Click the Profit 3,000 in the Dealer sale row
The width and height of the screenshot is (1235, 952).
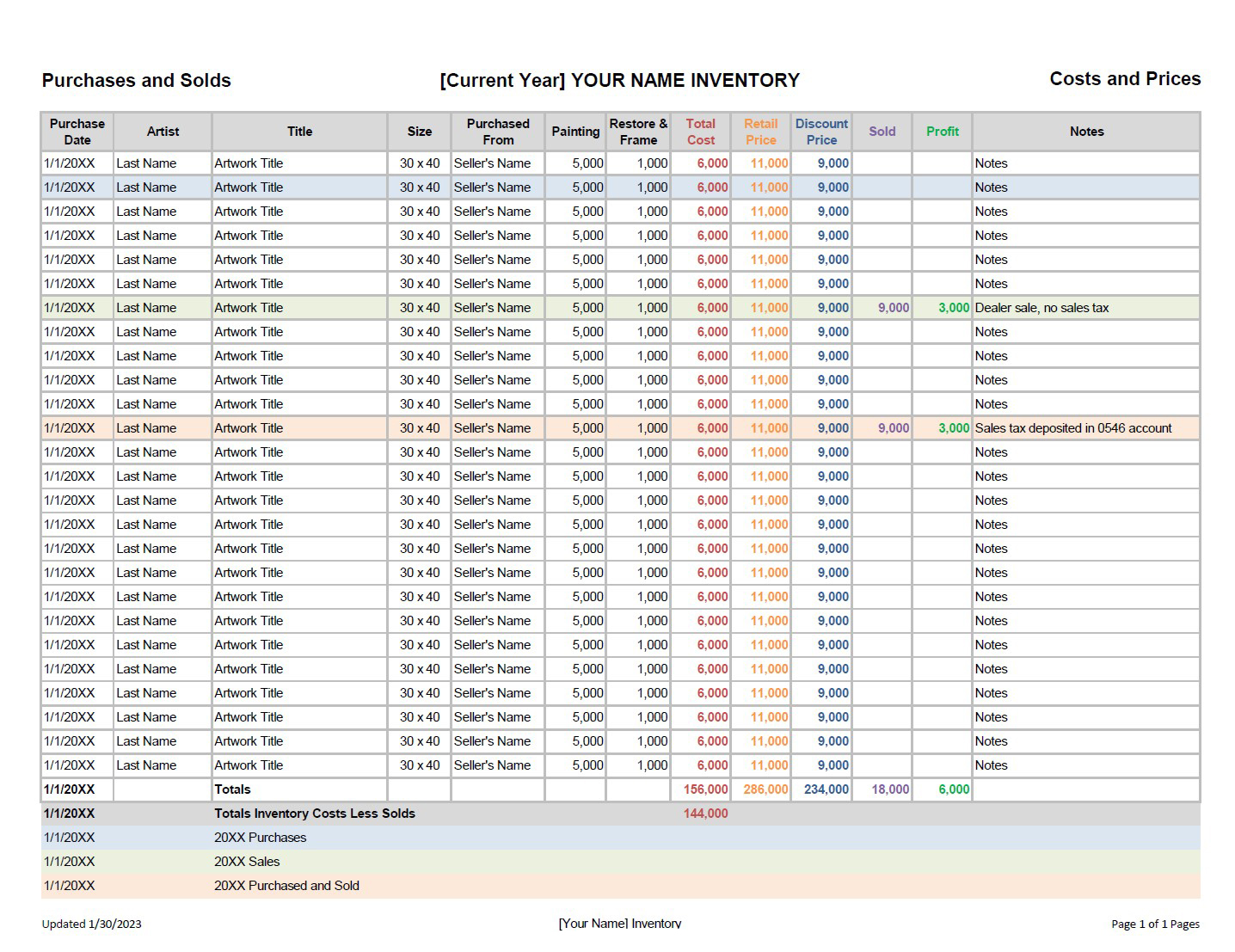pos(954,308)
